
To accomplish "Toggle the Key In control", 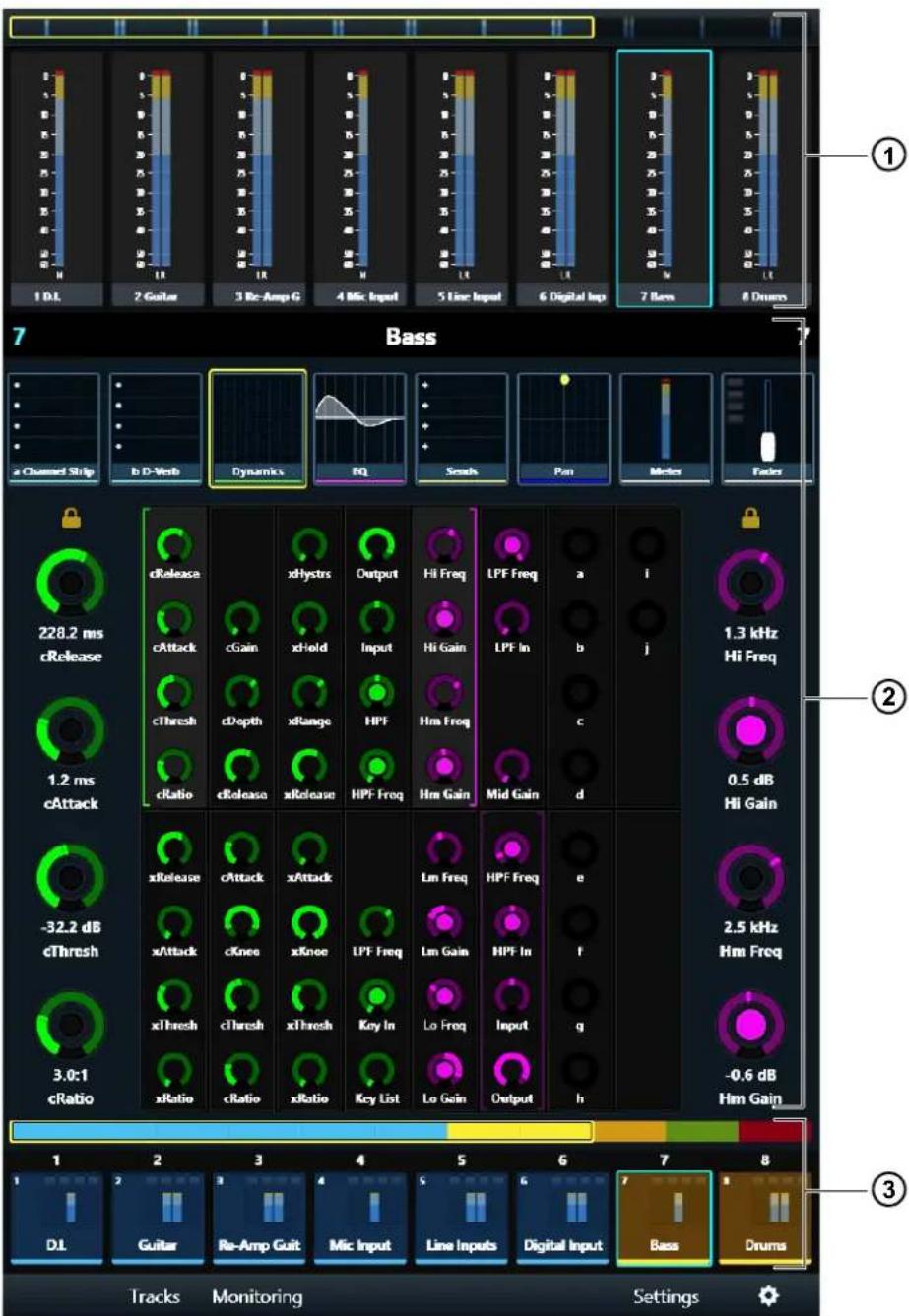I will (x=376, y=996).
